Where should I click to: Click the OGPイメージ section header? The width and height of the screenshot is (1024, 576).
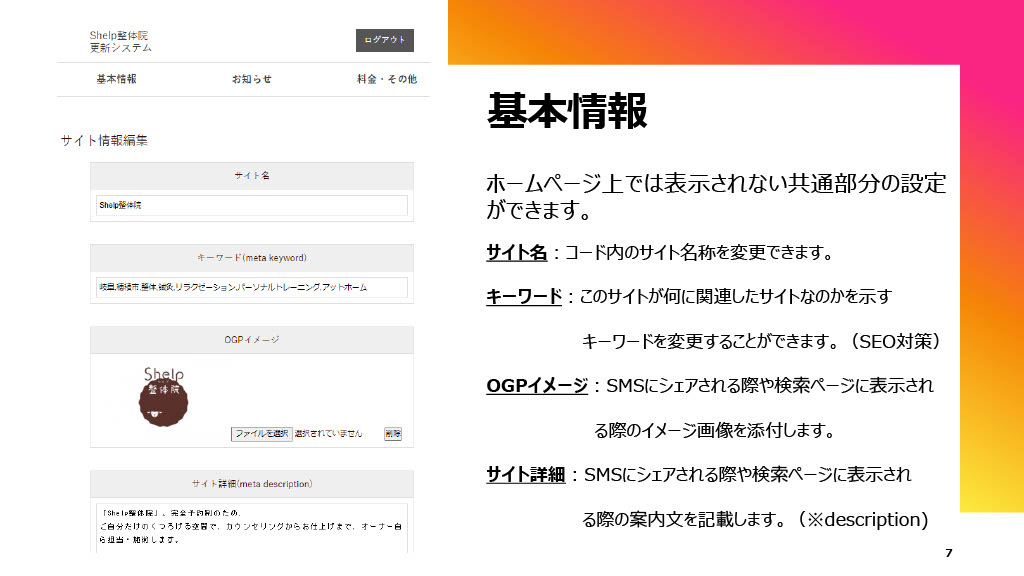point(252,340)
